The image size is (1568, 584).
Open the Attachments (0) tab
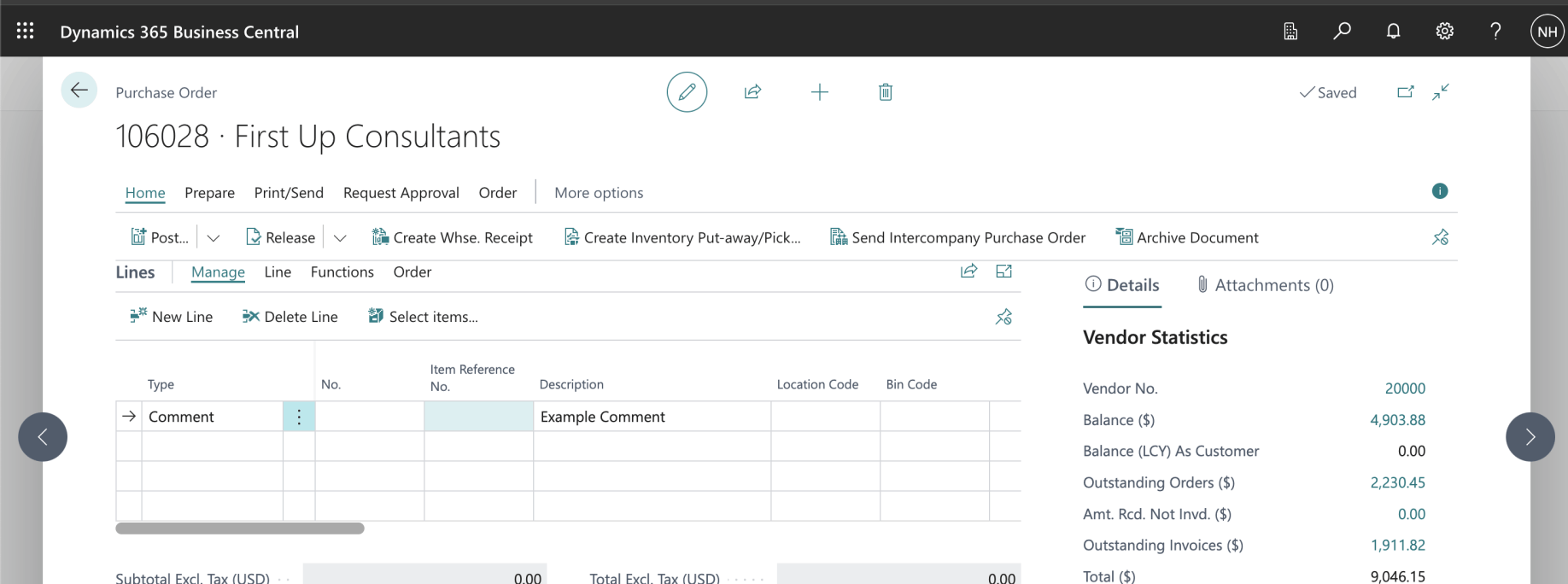(x=1265, y=285)
